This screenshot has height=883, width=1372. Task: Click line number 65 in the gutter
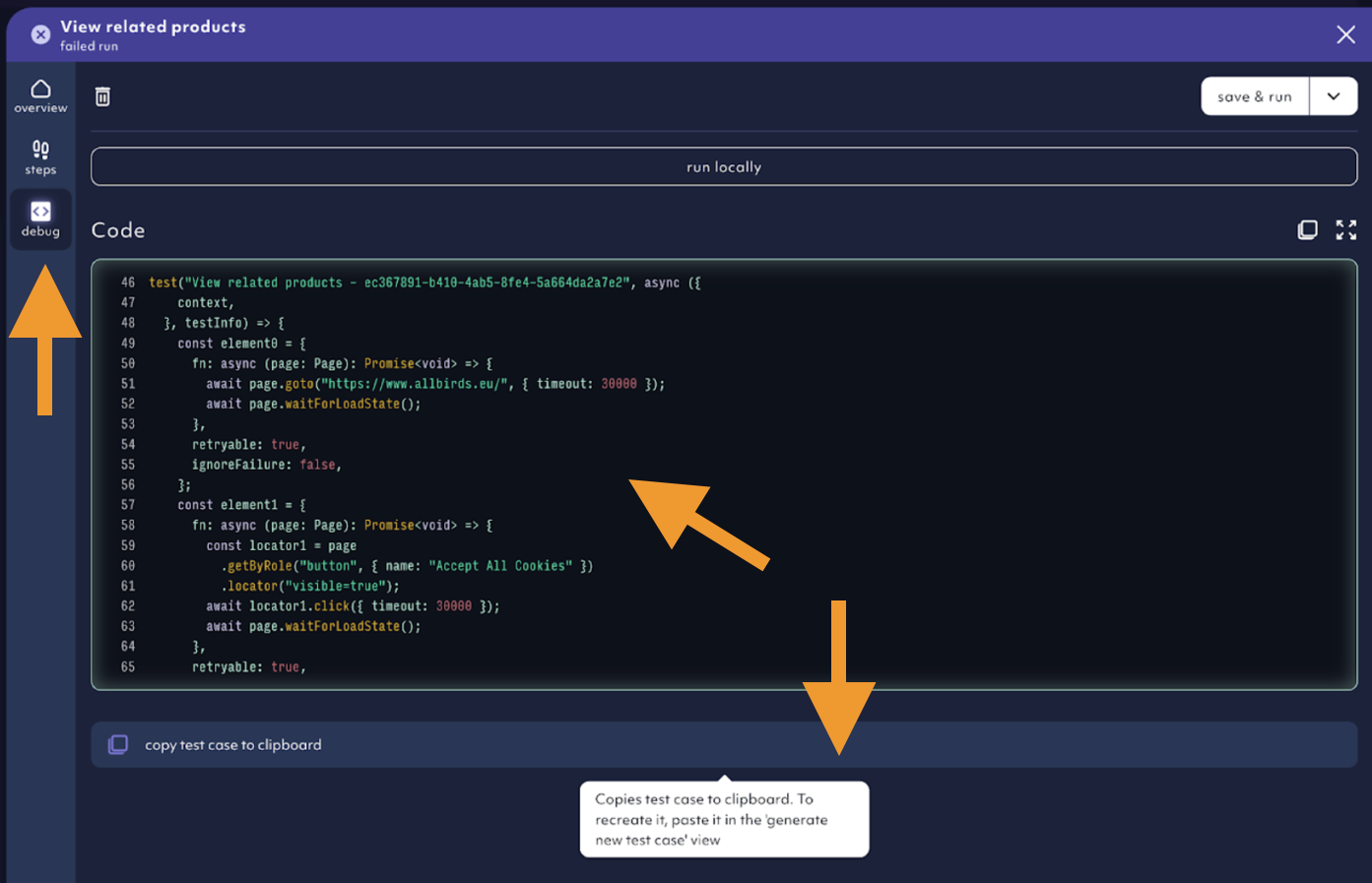click(x=128, y=667)
